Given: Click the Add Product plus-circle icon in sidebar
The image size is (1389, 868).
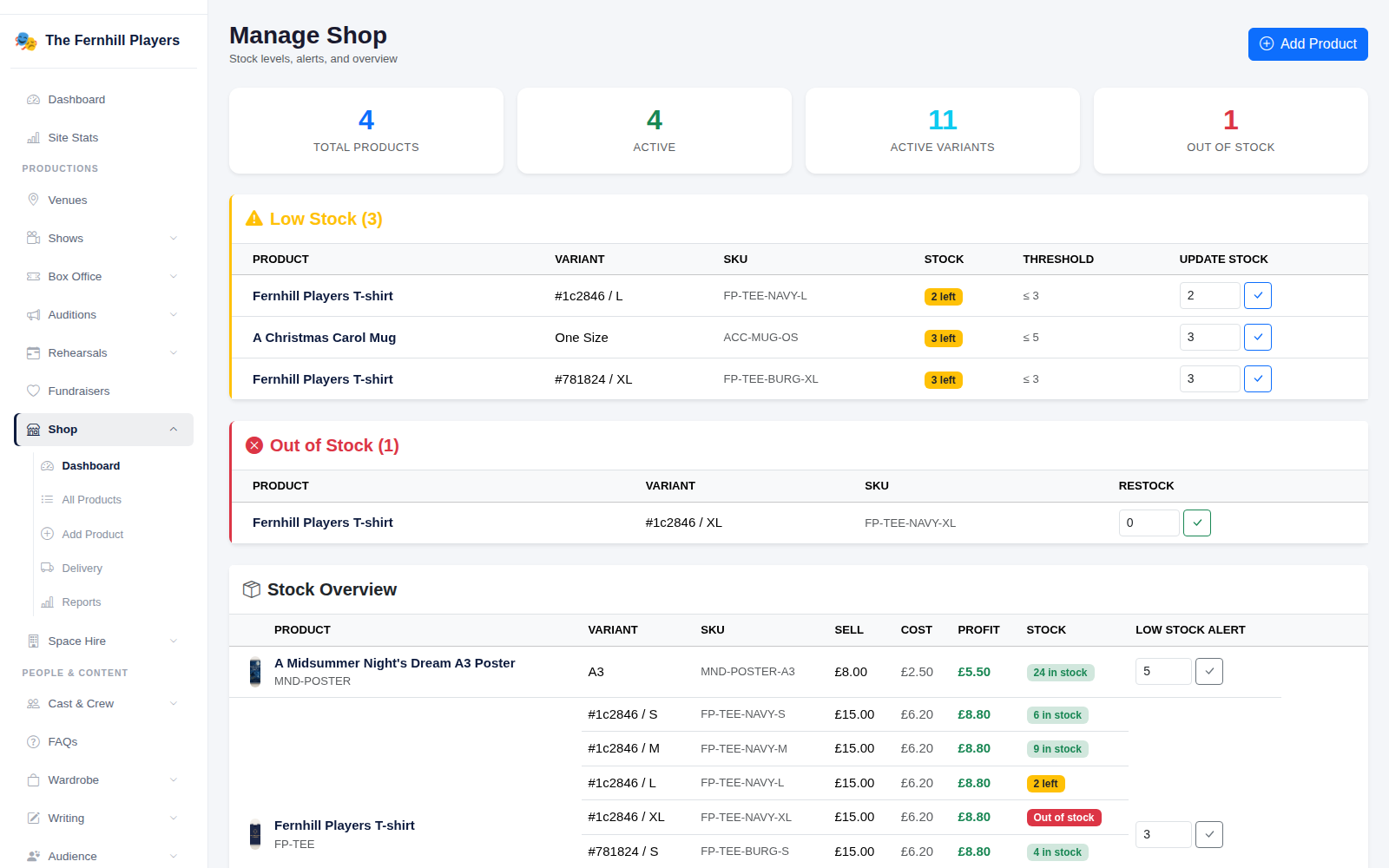Looking at the screenshot, I should 47,535.
